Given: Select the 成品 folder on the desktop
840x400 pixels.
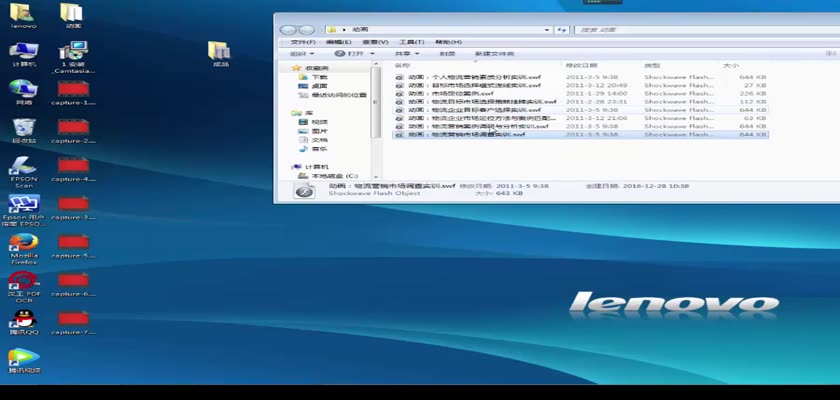Looking at the screenshot, I should click(220, 54).
